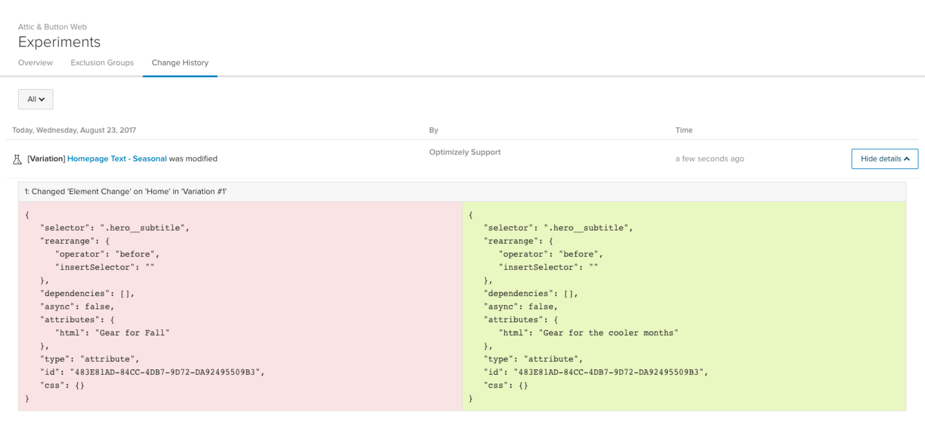The height and width of the screenshot is (426, 925).
Task: Click the new 'Gear for the cooler months' line
Action: (588, 333)
